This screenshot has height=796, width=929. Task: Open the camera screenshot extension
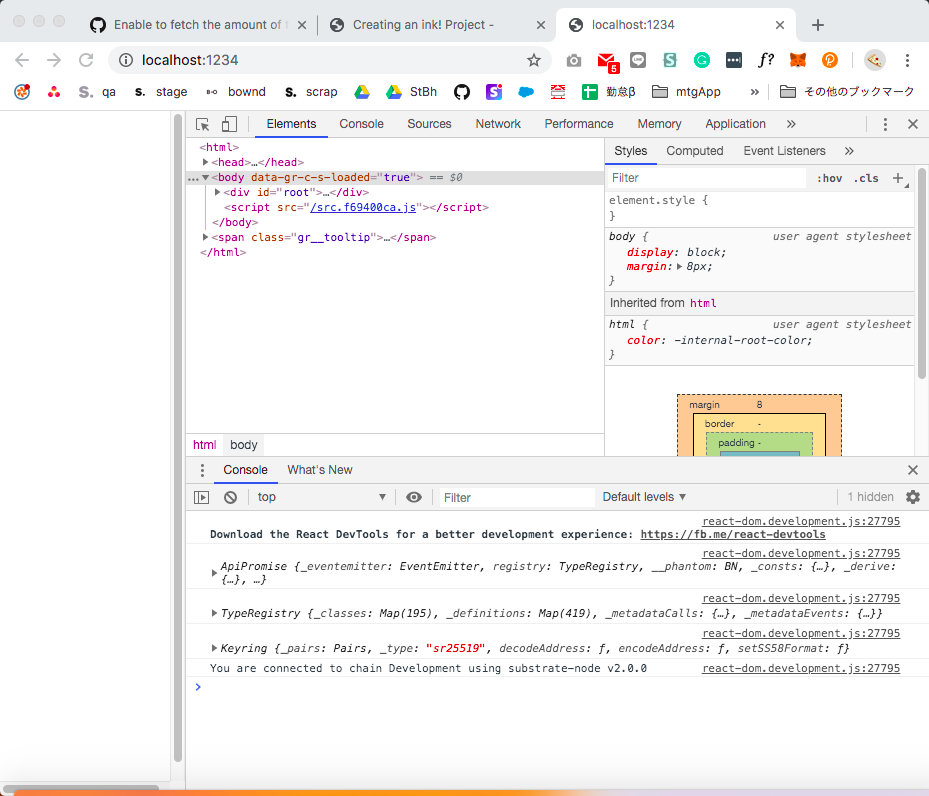point(574,60)
